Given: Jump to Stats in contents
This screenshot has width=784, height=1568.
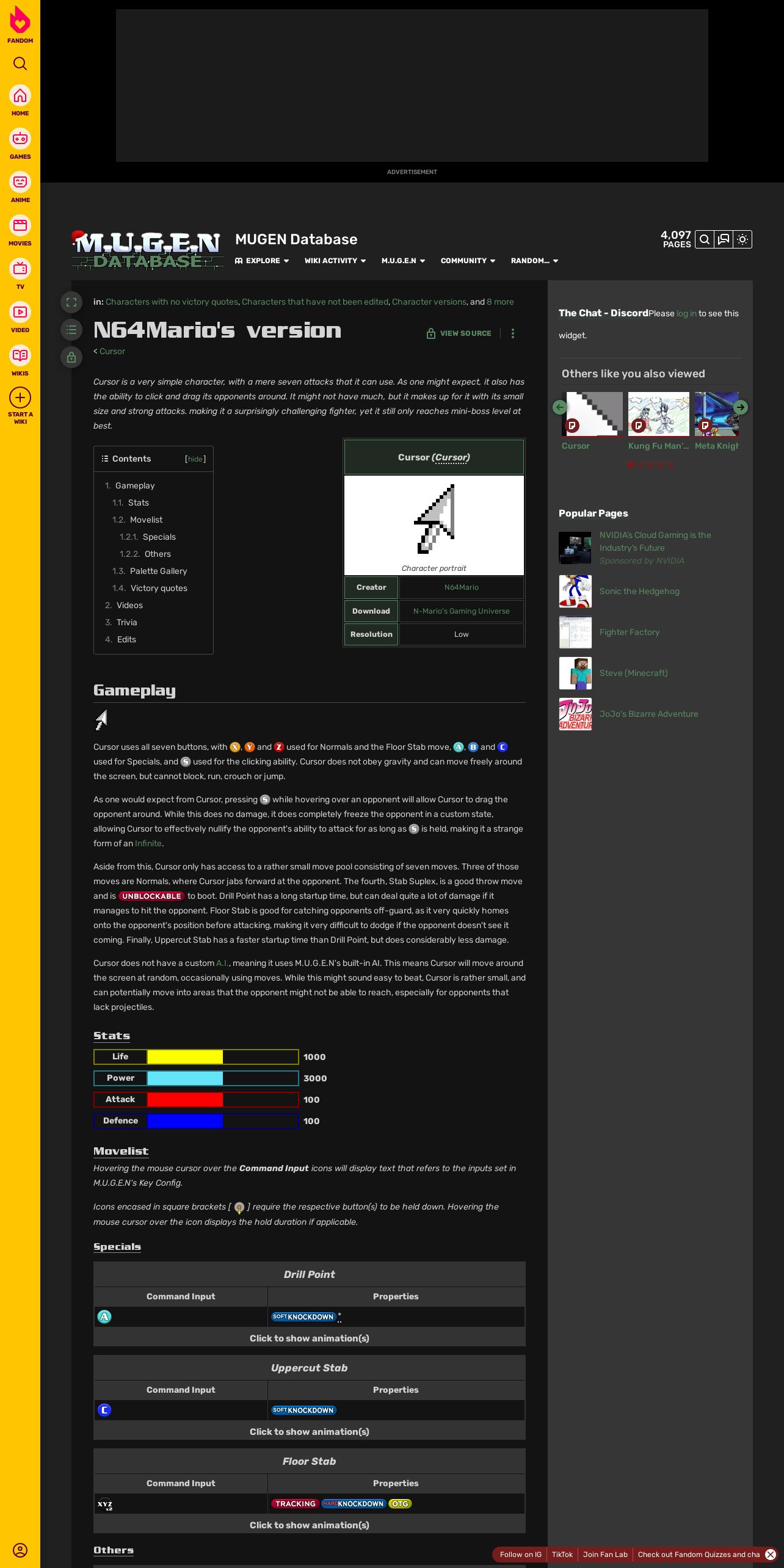Looking at the screenshot, I should pyautogui.click(x=139, y=503).
